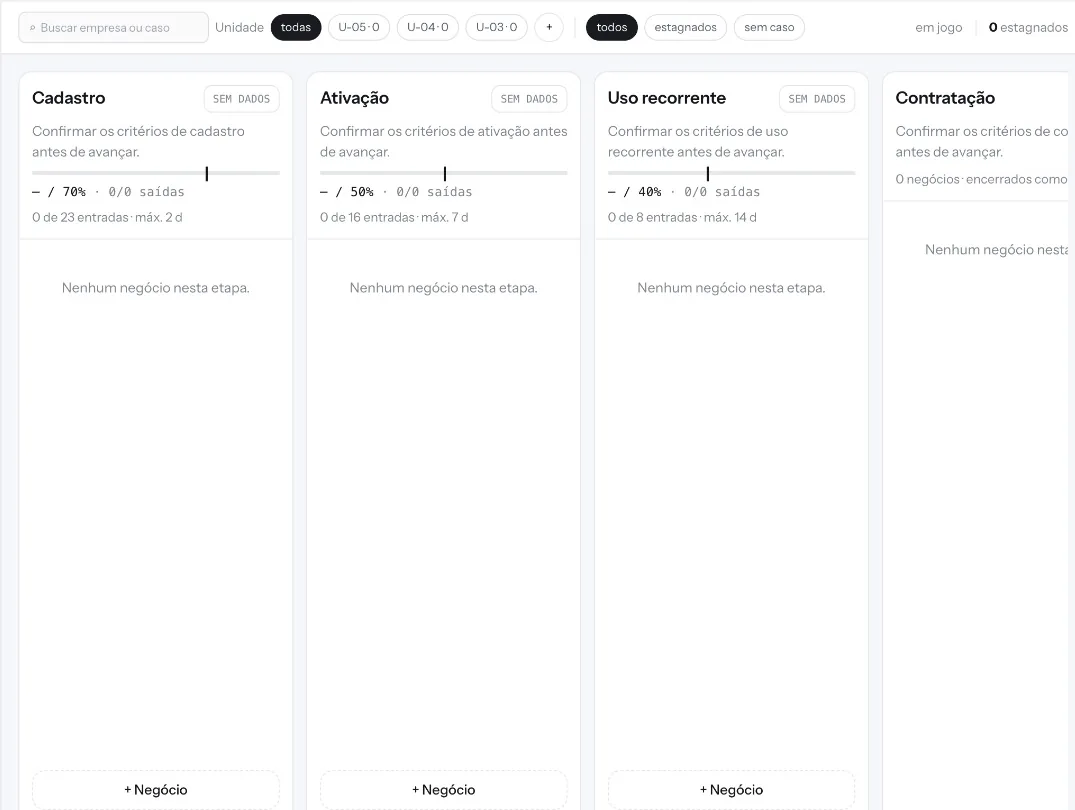Focus the Buscar empresa ou caso field

(114, 27)
